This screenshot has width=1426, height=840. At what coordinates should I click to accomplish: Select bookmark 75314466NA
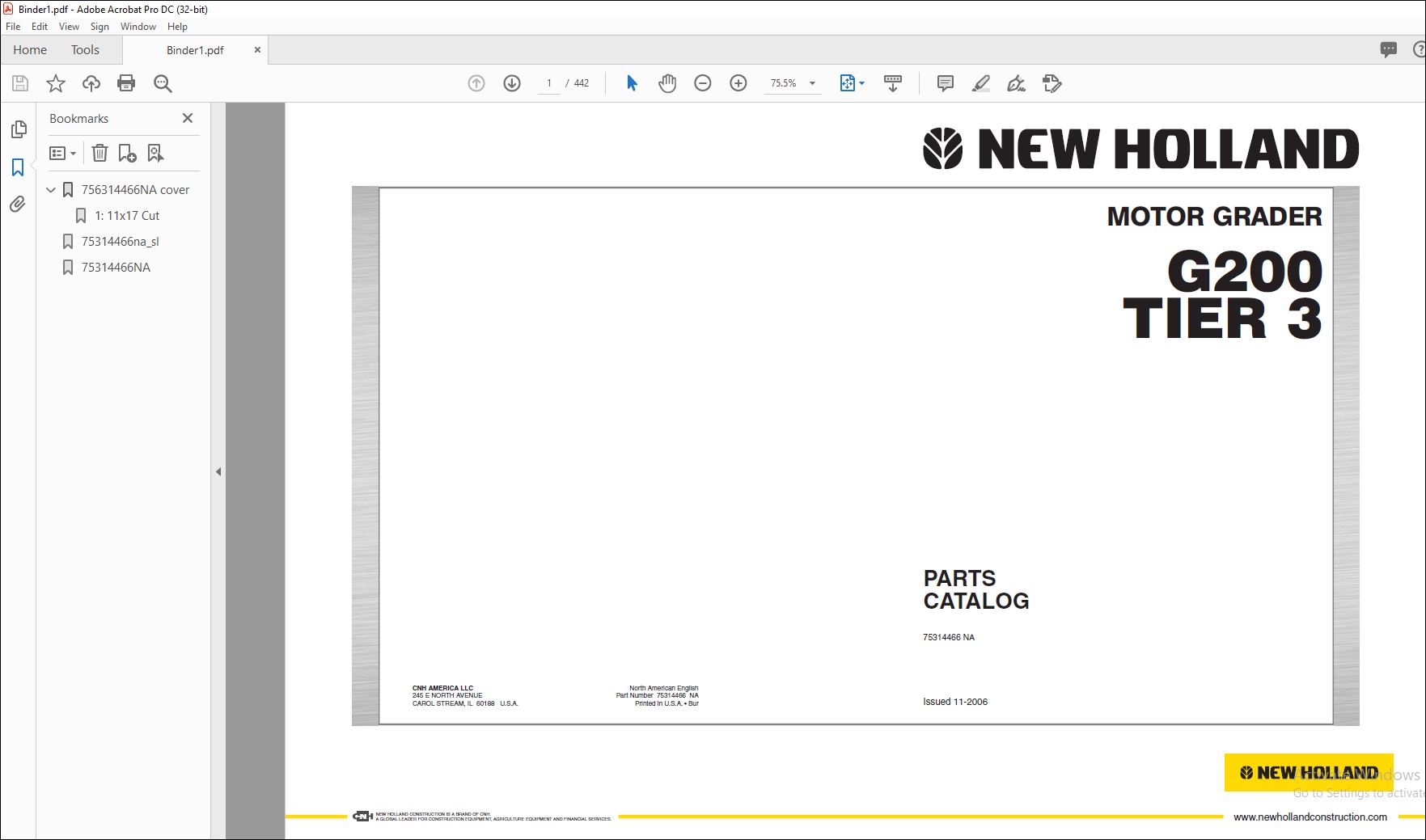point(116,268)
